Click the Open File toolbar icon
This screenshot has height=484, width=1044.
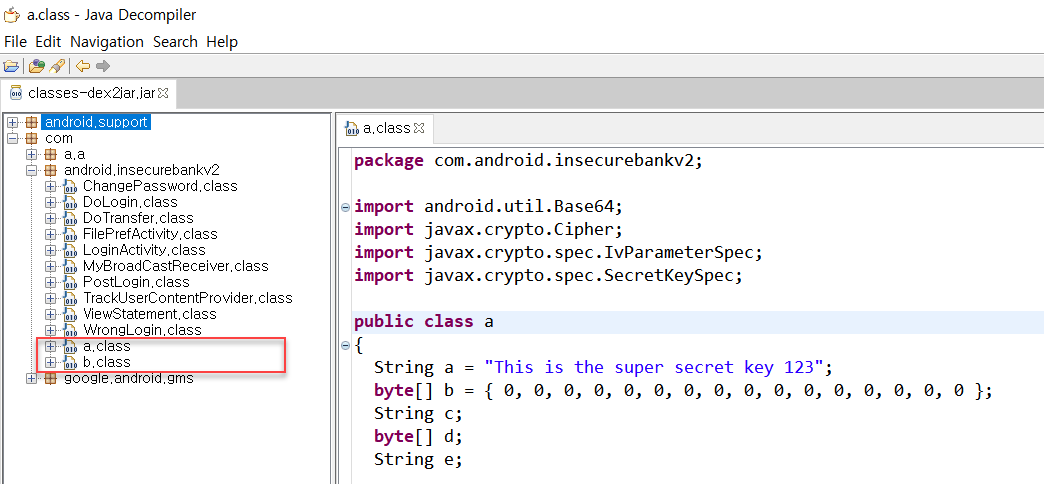click(x=11, y=66)
